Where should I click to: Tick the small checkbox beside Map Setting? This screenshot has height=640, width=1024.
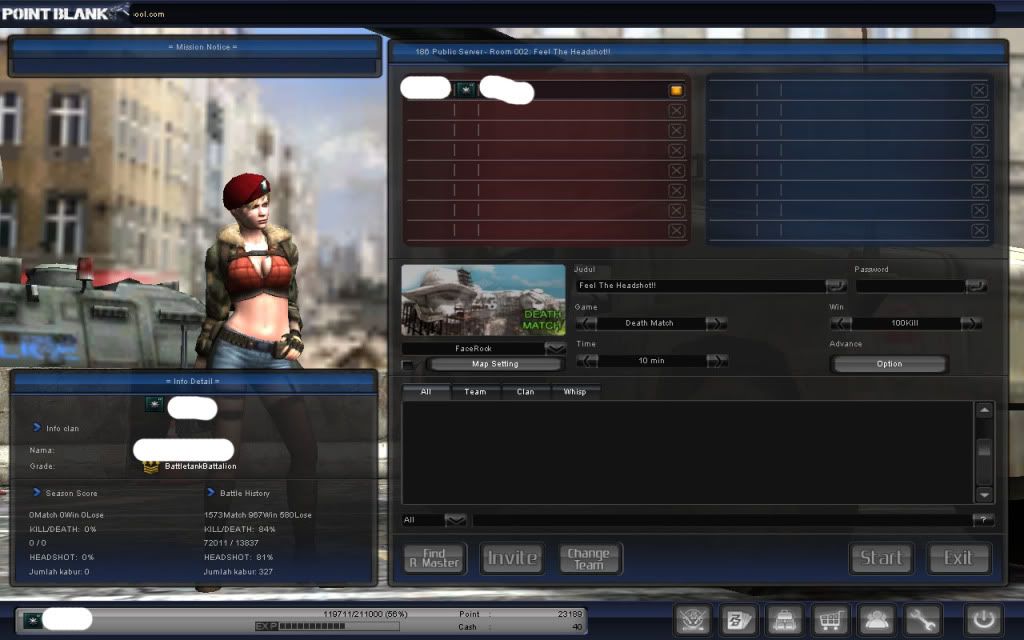pyautogui.click(x=409, y=364)
